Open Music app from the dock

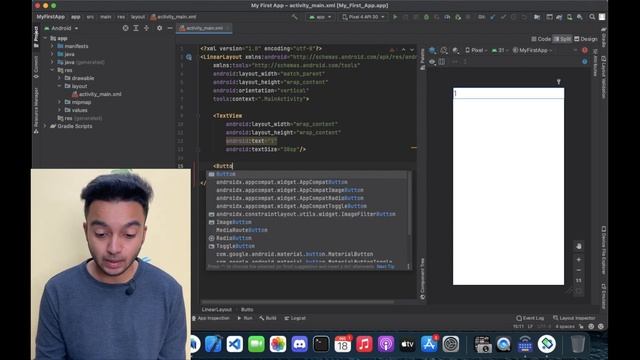364,344
